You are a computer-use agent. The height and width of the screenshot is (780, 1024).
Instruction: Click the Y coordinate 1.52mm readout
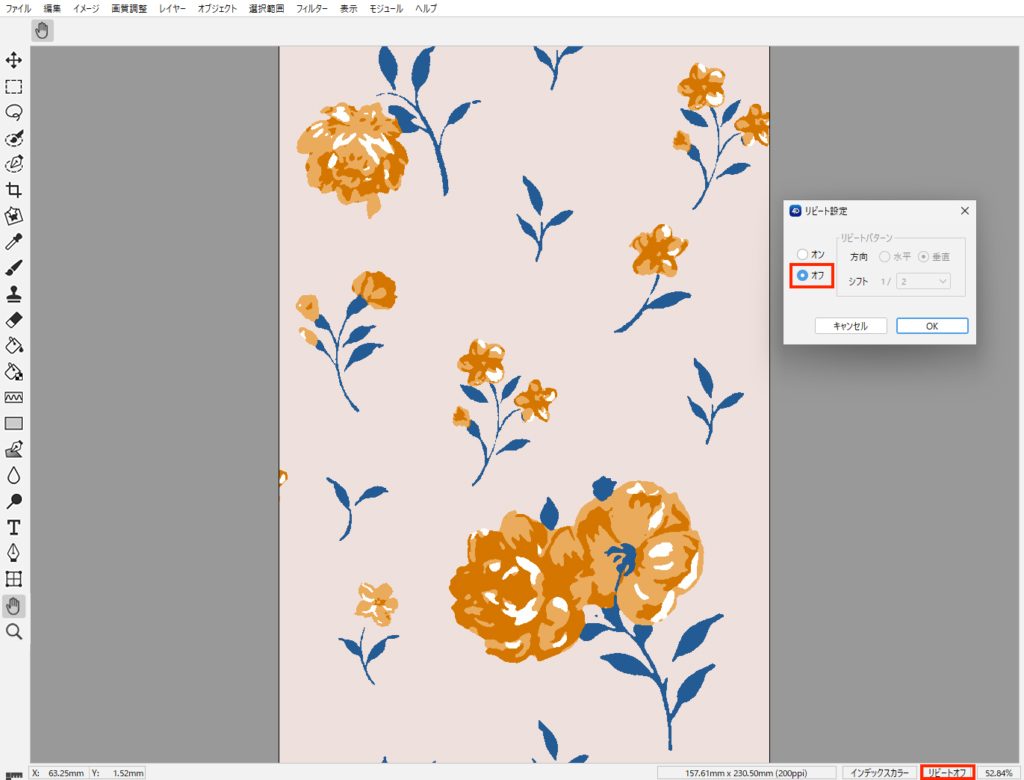(x=128, y=773)
